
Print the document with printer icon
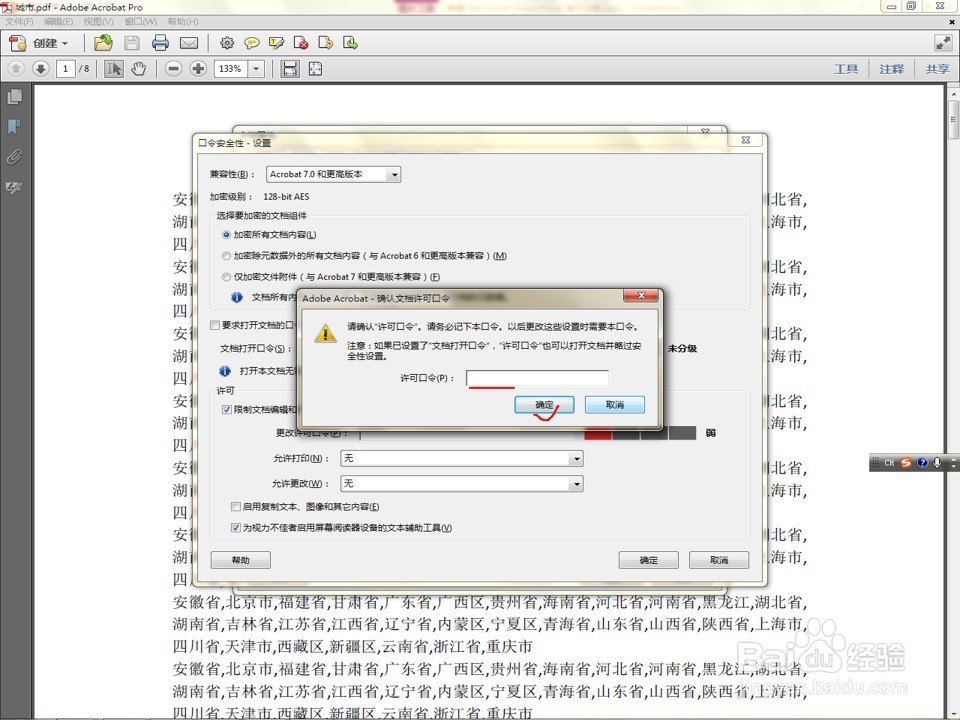tap(160, 43)
